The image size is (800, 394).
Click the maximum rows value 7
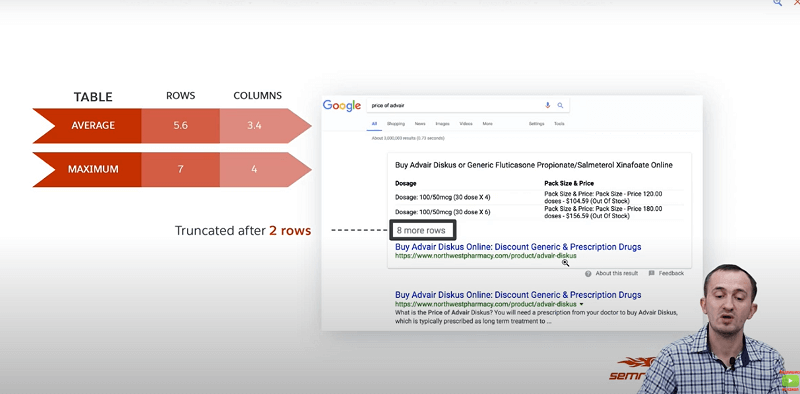[x=180, y=169]
